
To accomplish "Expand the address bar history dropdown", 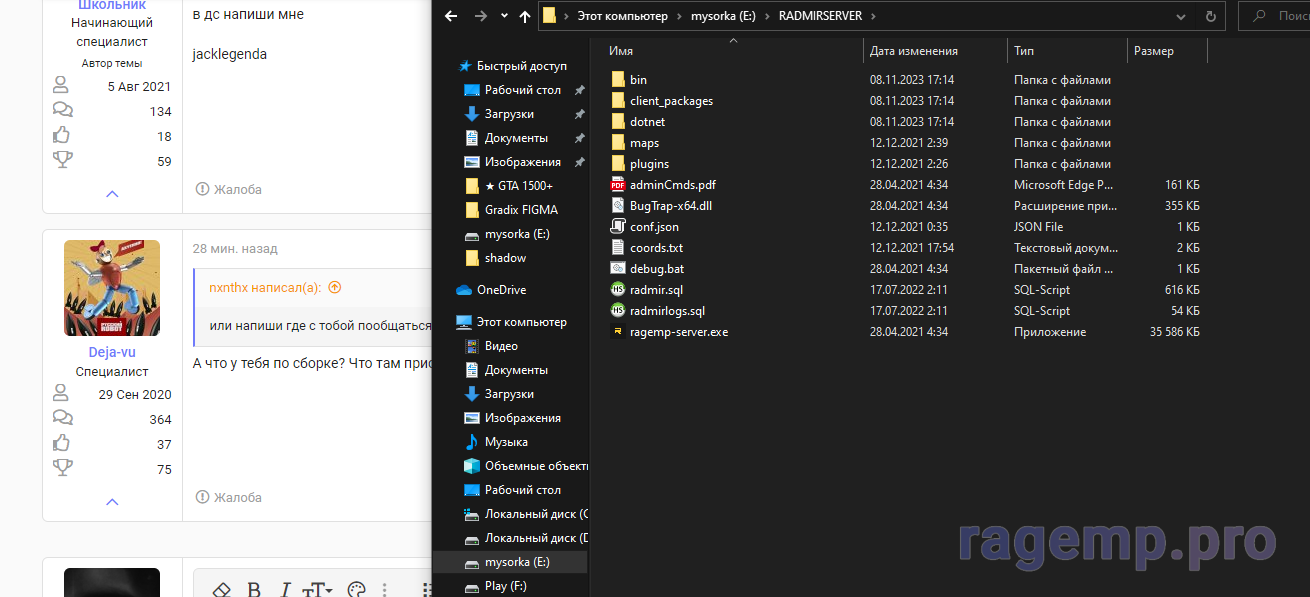I will 1180,16.
